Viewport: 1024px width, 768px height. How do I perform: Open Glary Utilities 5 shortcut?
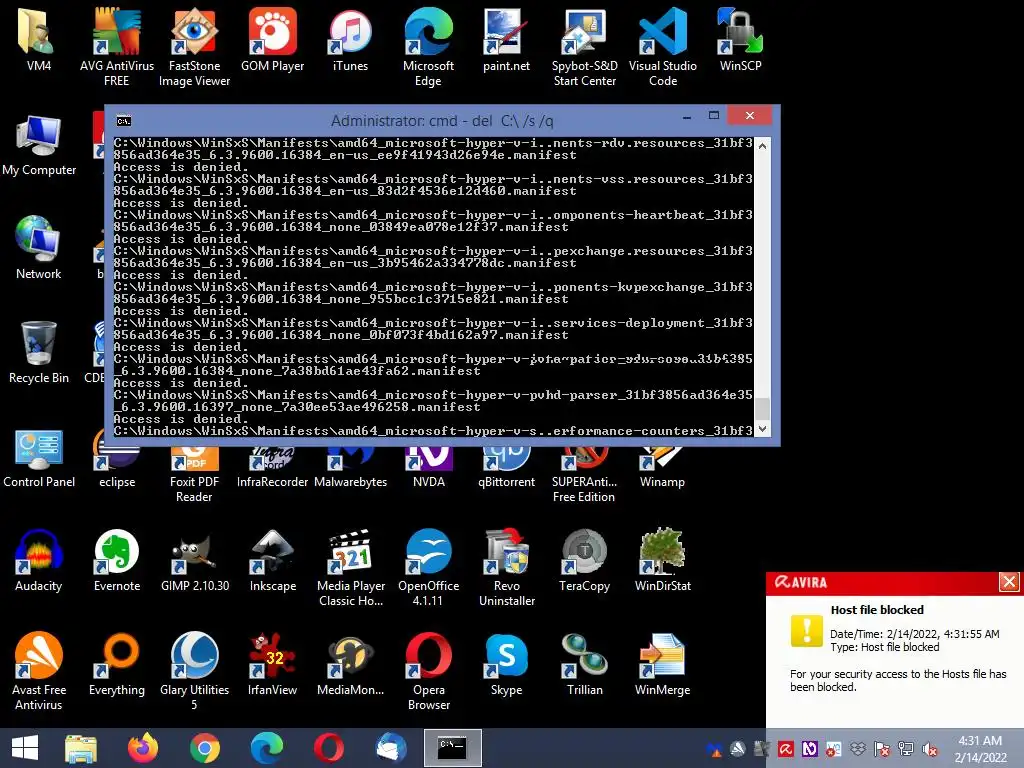[194, 671]
